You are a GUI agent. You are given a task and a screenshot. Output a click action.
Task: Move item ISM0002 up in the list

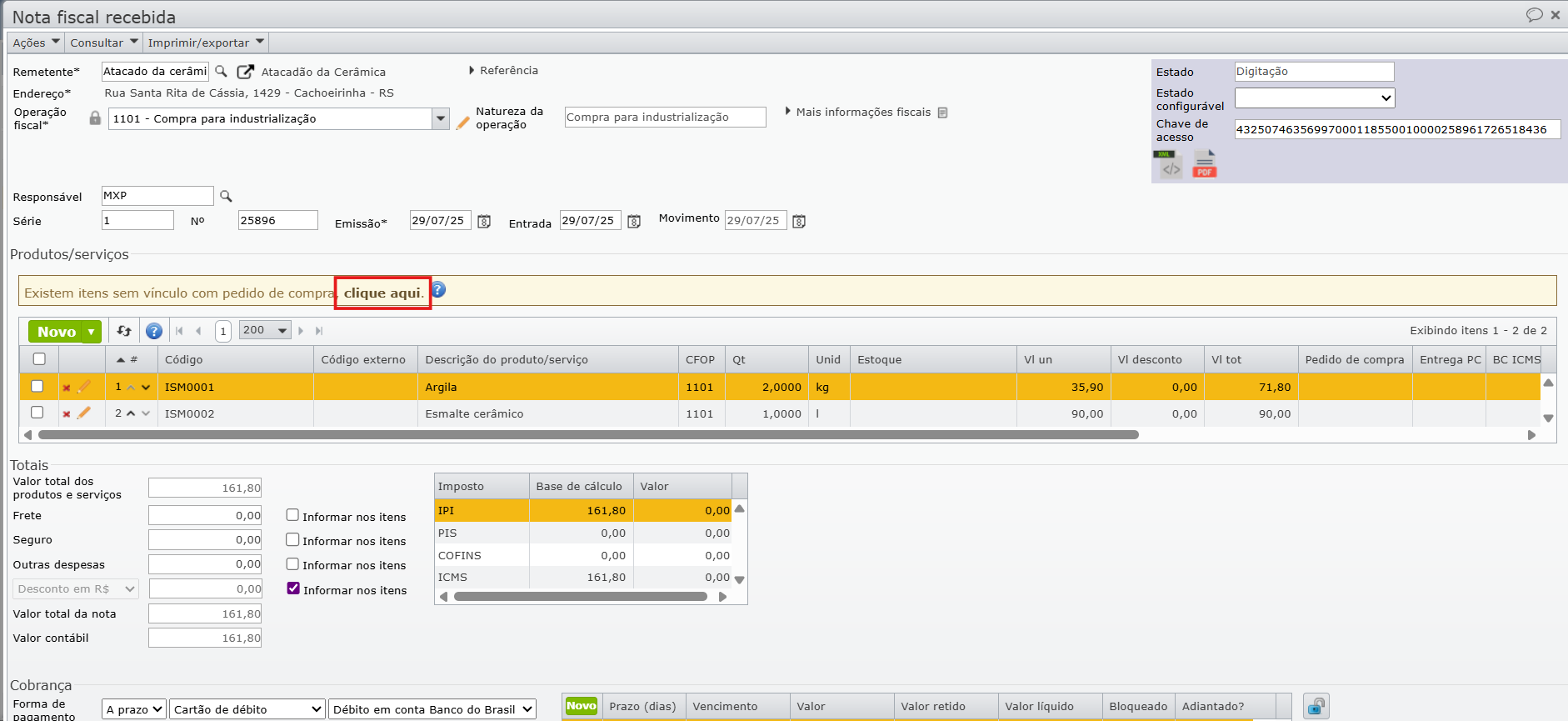pyautogui.click(x=131, y=414)
